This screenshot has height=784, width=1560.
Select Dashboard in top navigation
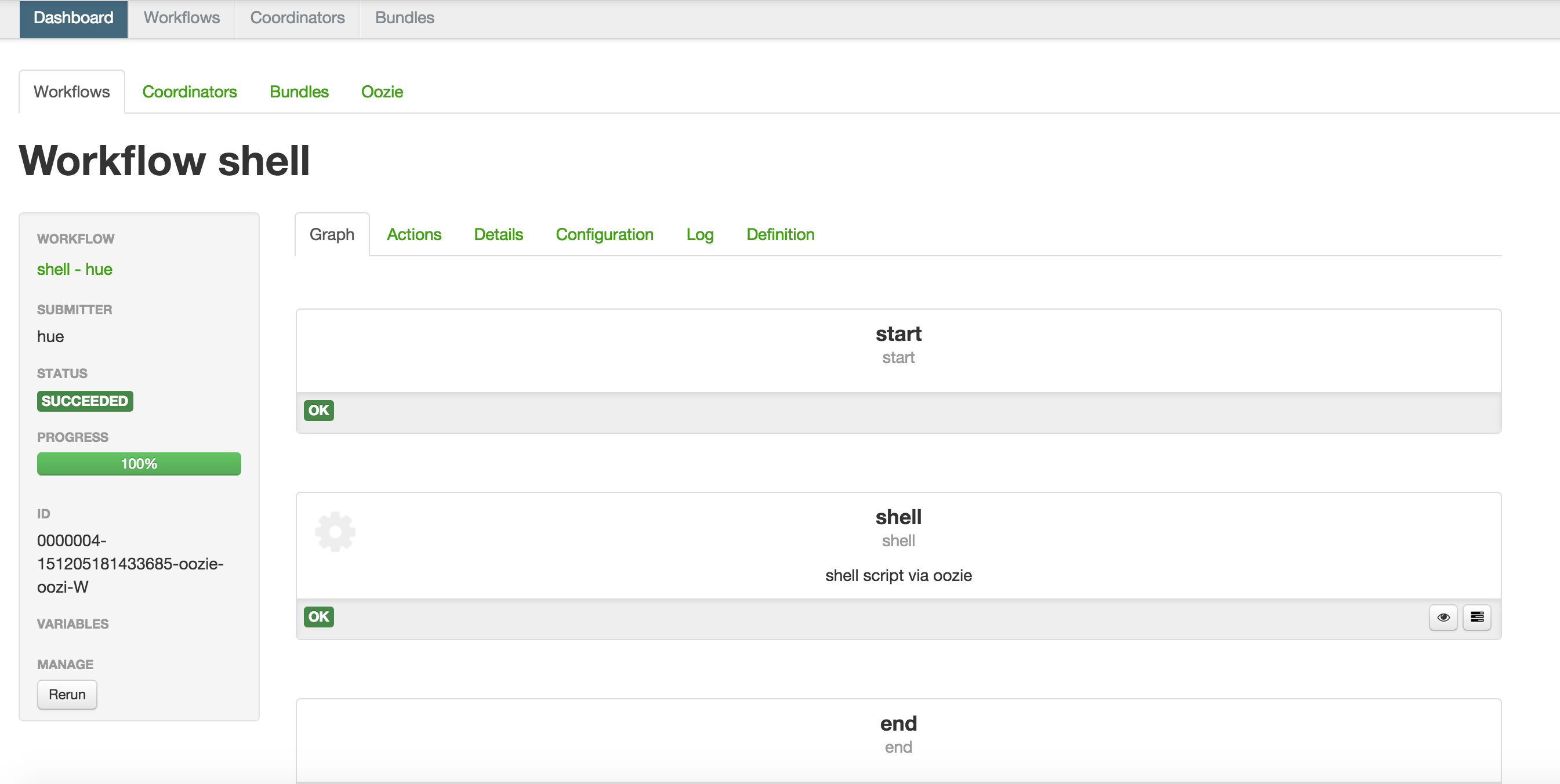click(x=73, y=17)
